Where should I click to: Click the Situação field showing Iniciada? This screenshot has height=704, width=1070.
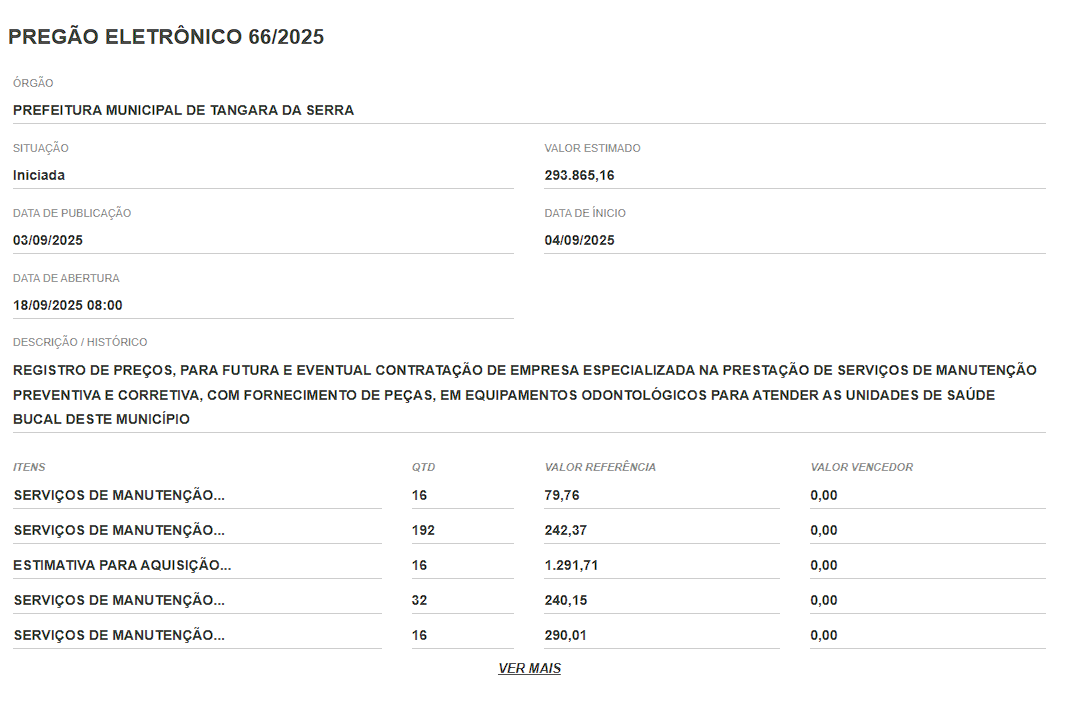pos(39,175)
